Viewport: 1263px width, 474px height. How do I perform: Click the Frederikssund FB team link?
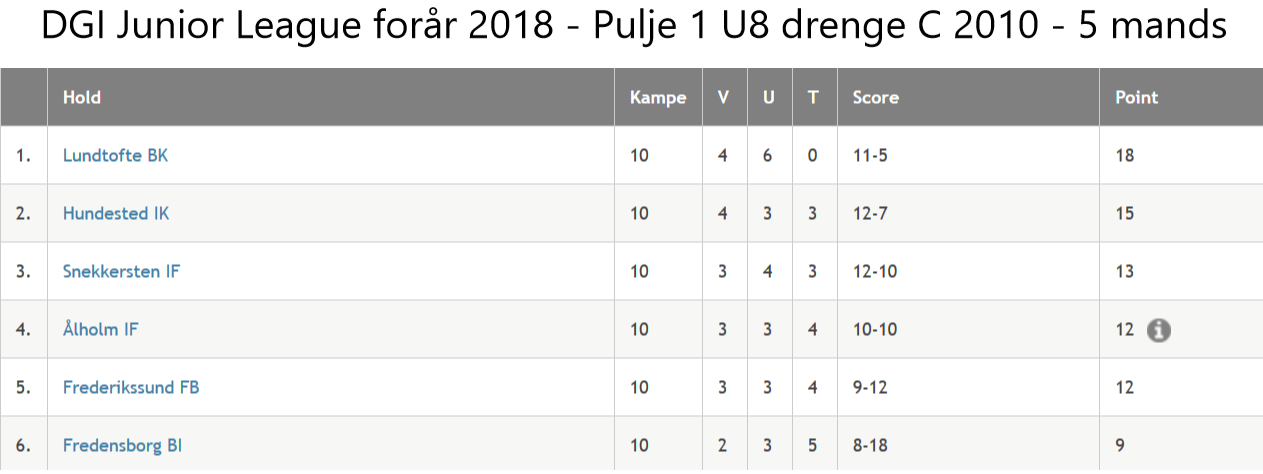[131, 387]
